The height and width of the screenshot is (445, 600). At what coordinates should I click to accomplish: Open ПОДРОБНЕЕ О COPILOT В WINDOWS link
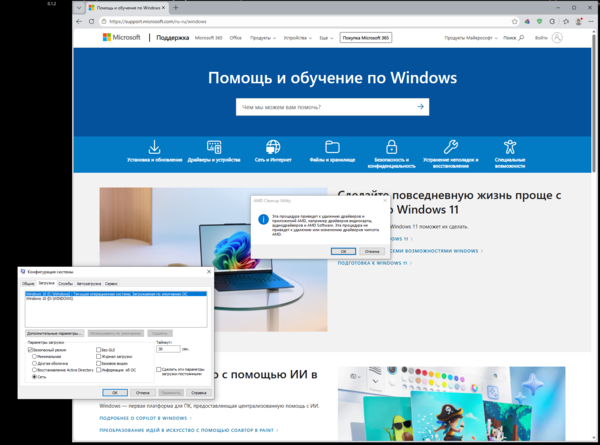[x=145, y=418]
